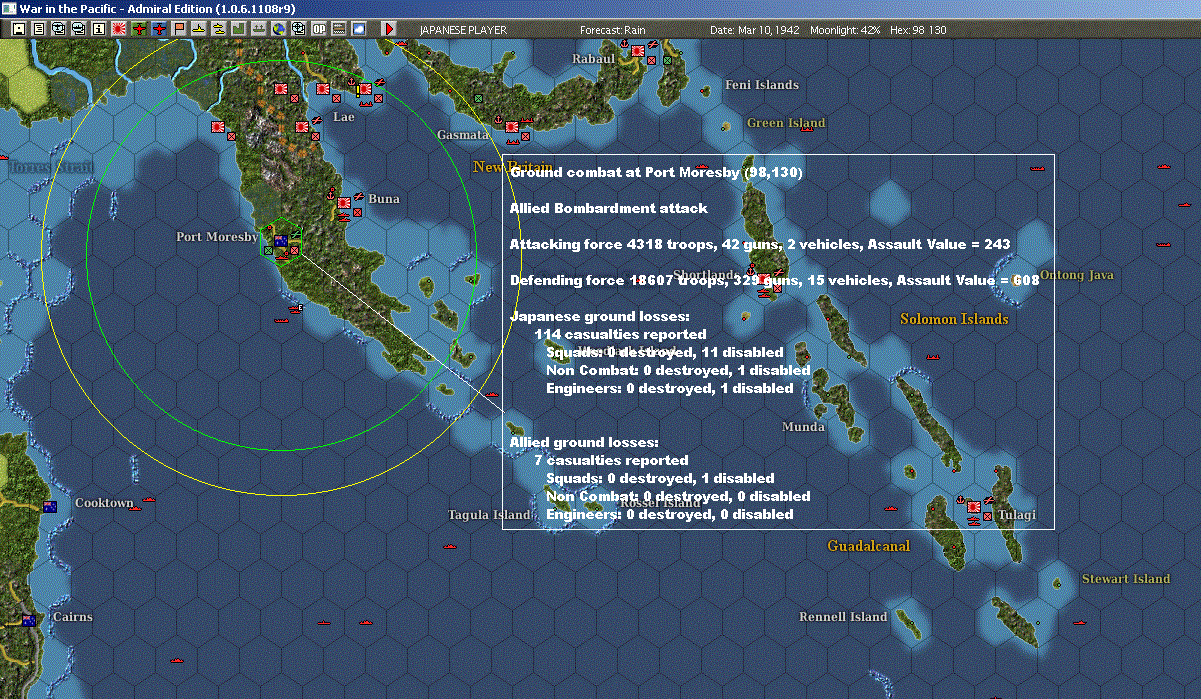This screenshot has height=699, width=1201.
Task: Select the Australian flag base at Cooktown
Action: pyautogui.click(x=50, y=506)
